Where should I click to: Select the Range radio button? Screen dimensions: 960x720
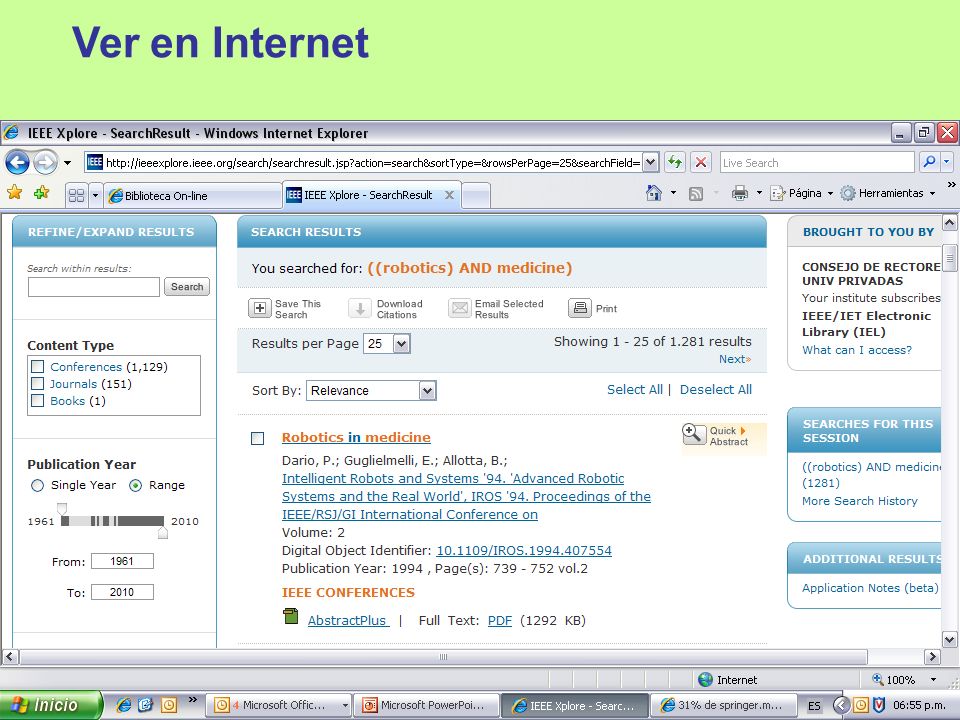[135, 486]
